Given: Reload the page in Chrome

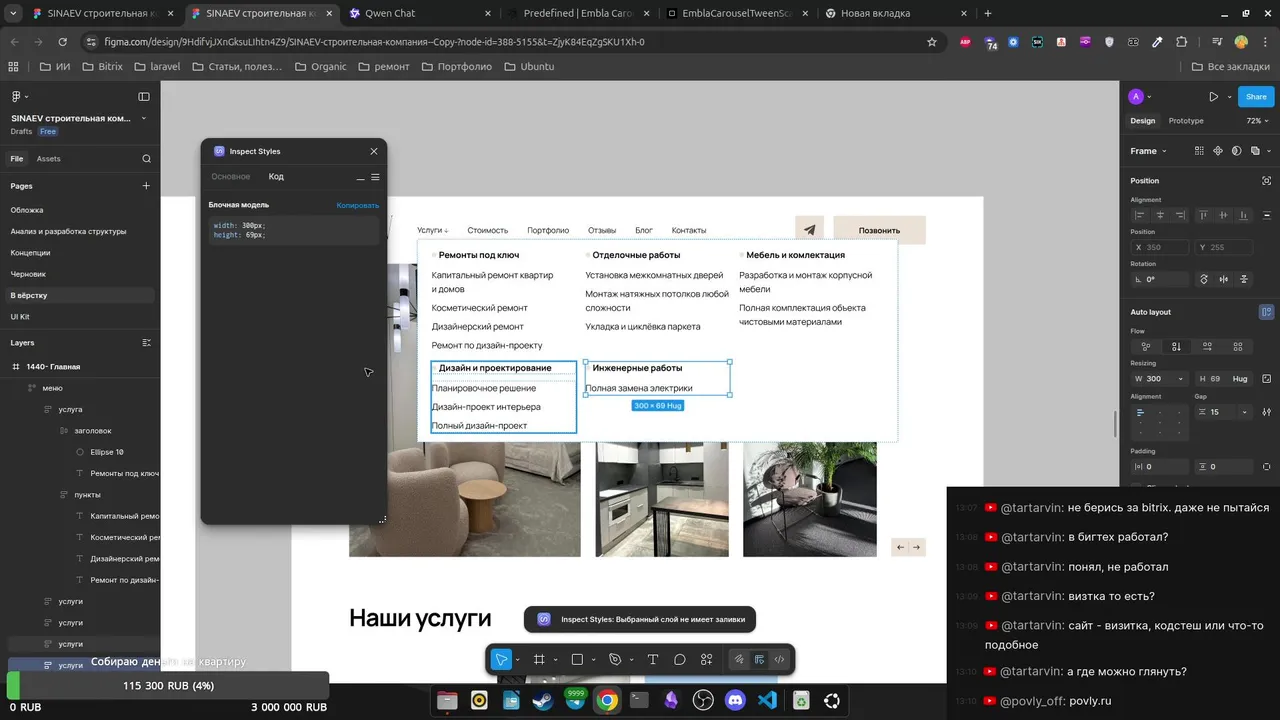Looking at the screenshot, I should pyautogui.click(x=62, y=42).
